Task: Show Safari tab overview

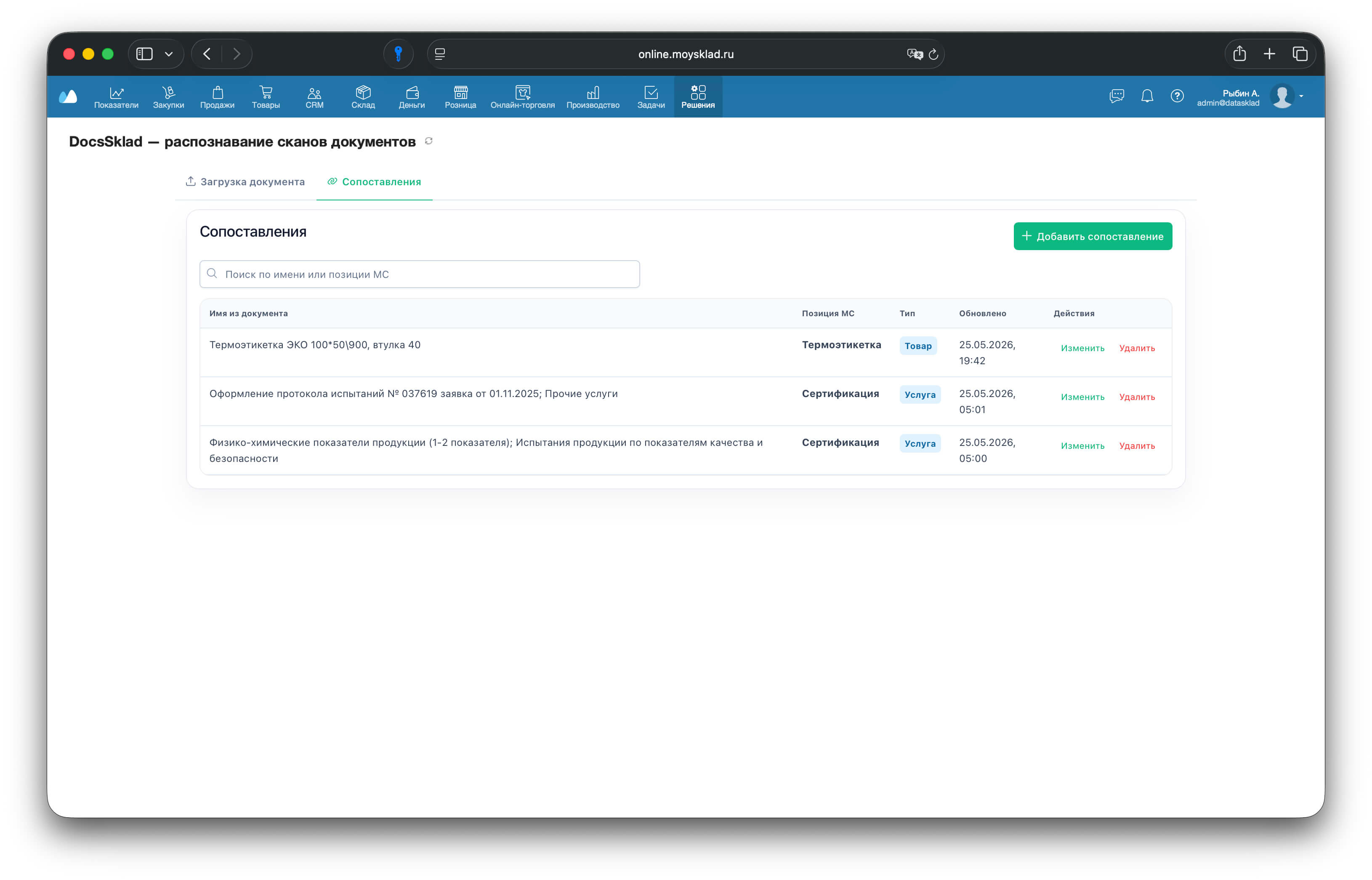Action: pyautogui.click(x=1300, y=54)
